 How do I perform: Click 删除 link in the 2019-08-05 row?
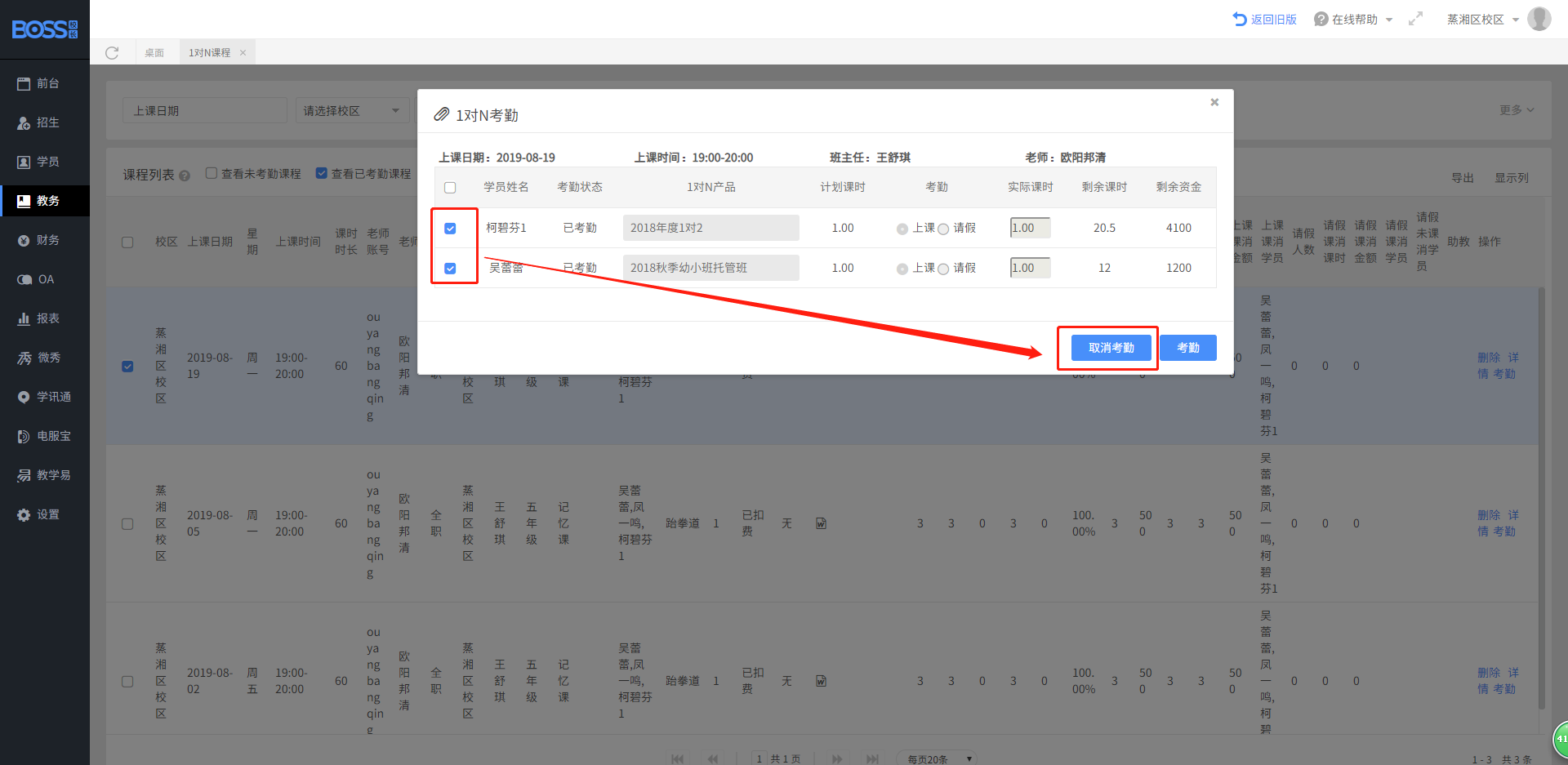pyautogui.click(x=1489, y=515)
